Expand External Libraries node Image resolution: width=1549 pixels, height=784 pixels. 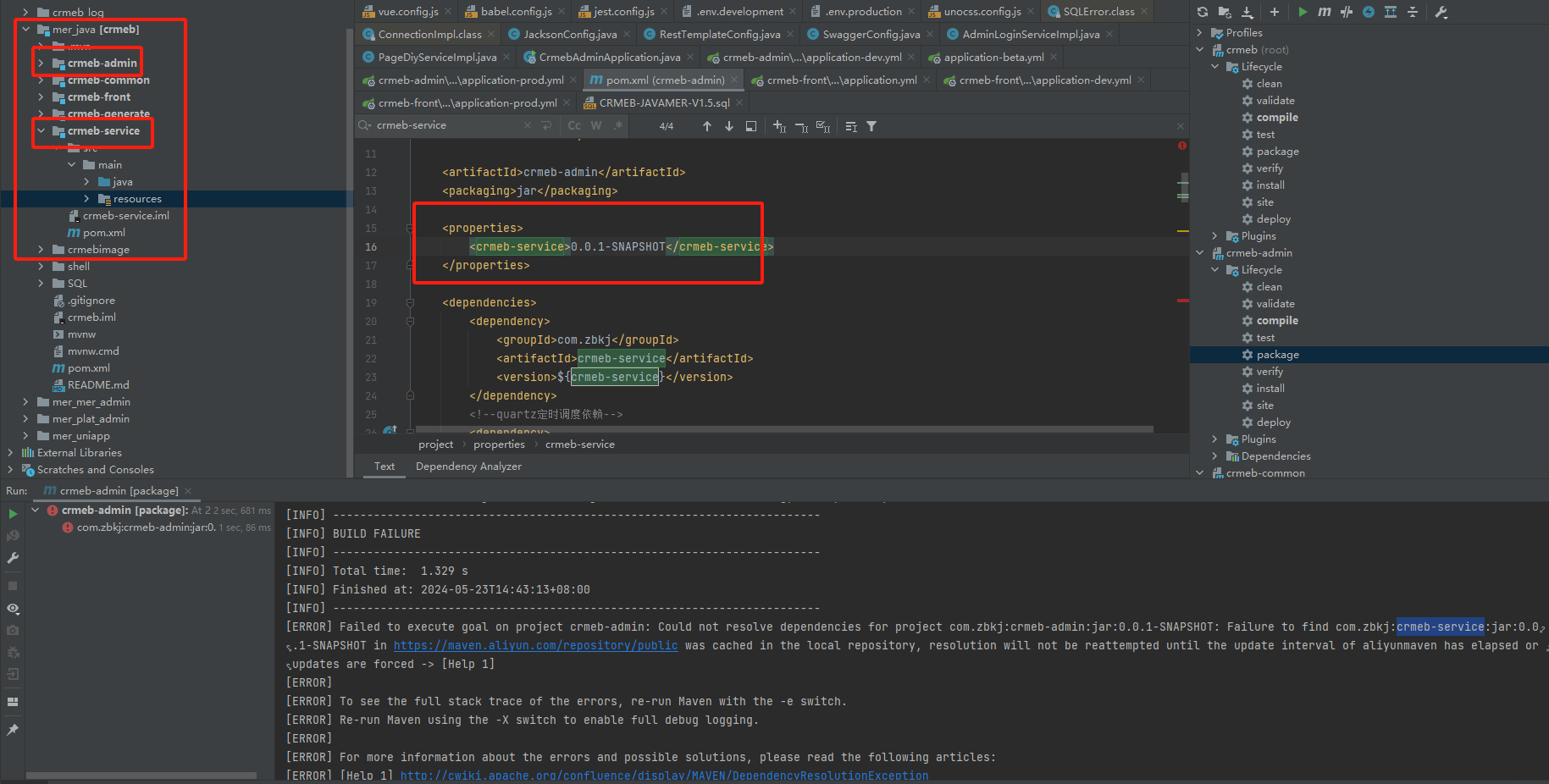pyautogui.click(x=11, y=452)
